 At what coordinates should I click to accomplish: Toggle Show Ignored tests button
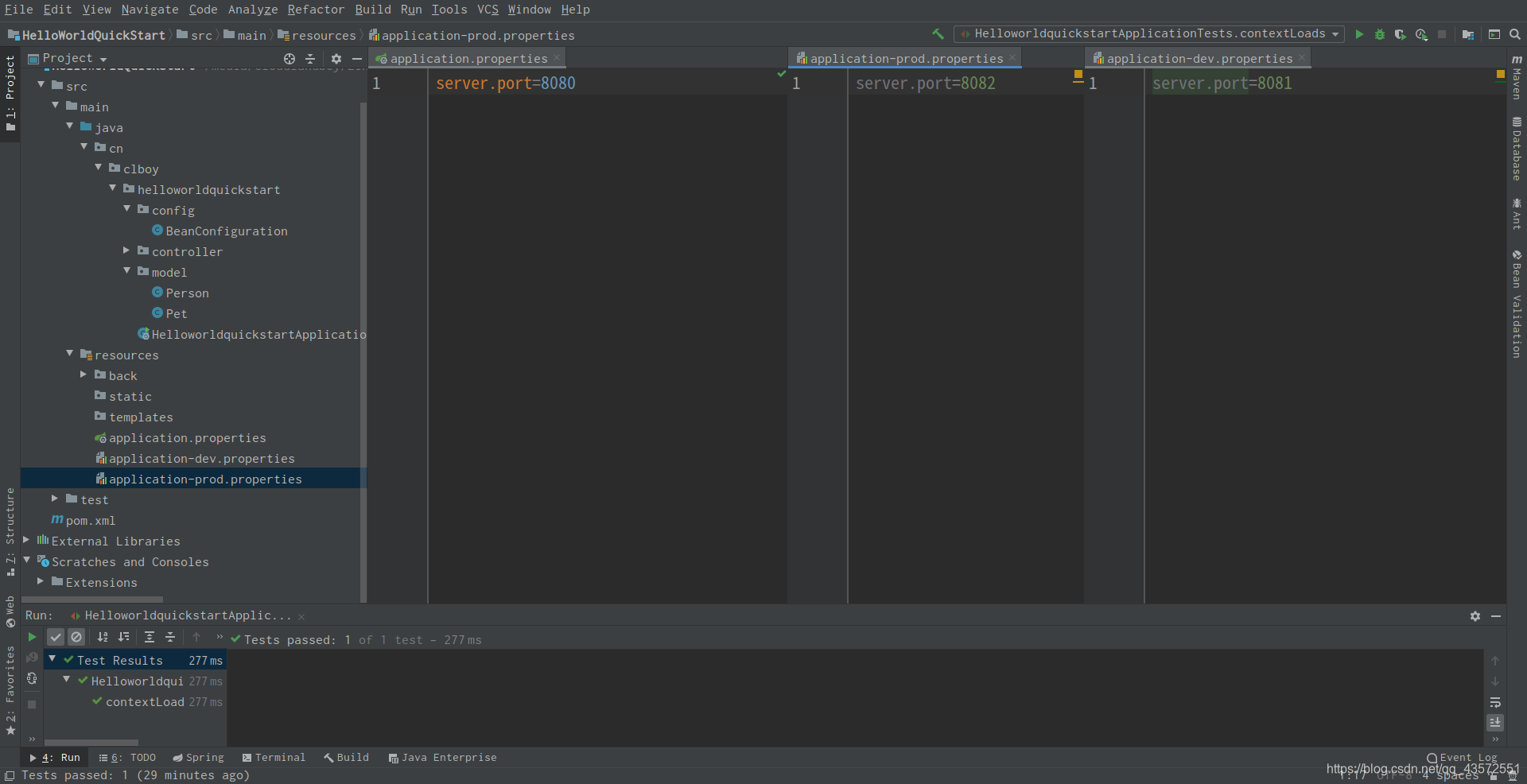[76, 637]
